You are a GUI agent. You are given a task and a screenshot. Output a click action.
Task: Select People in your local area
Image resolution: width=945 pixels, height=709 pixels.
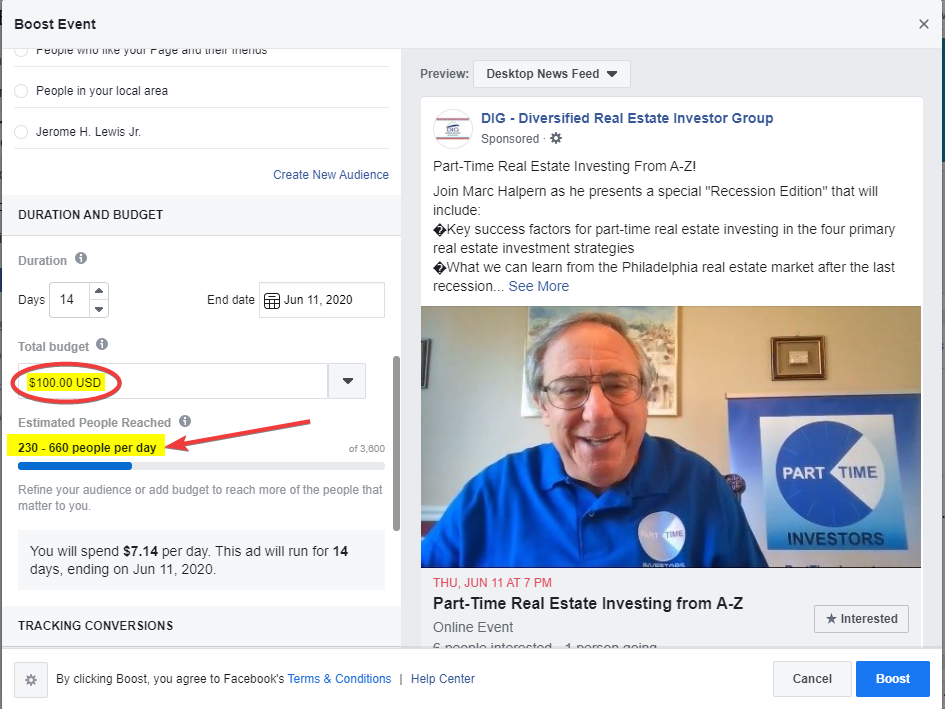(x=21, y=91)
